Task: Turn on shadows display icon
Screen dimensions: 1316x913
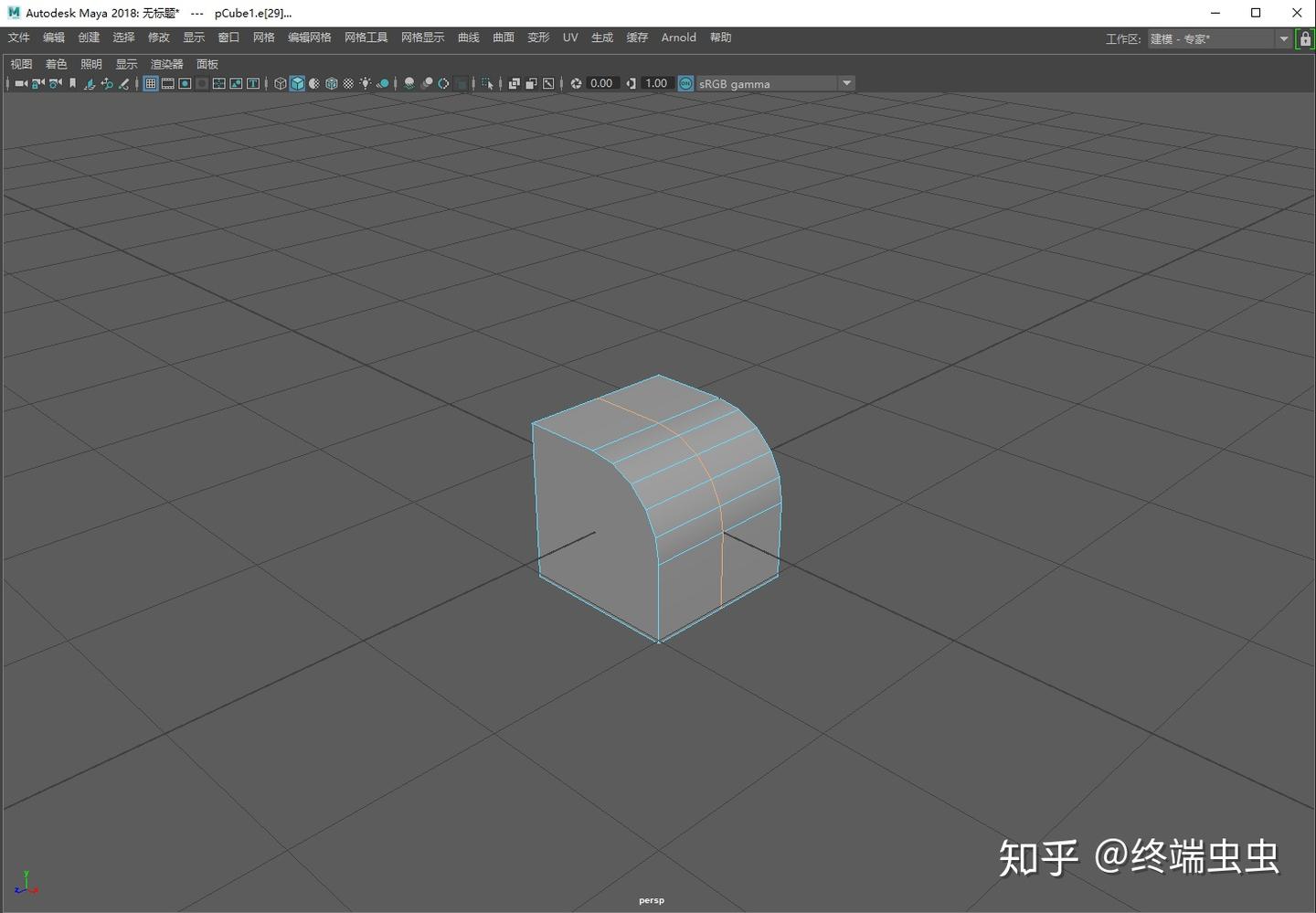Action: click(x=382, y=83)
